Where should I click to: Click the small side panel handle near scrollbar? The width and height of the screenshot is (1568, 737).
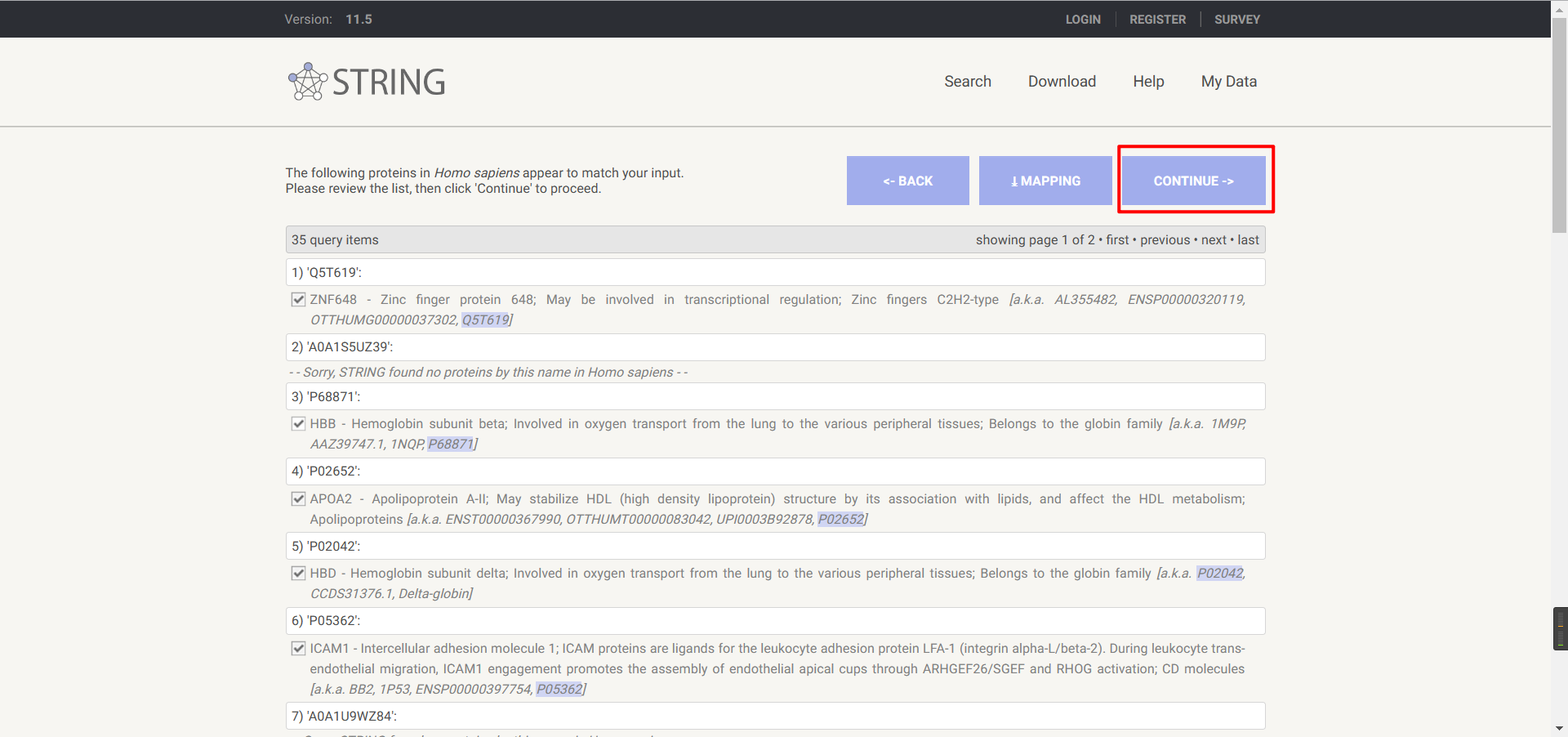tap(1560, 628)
